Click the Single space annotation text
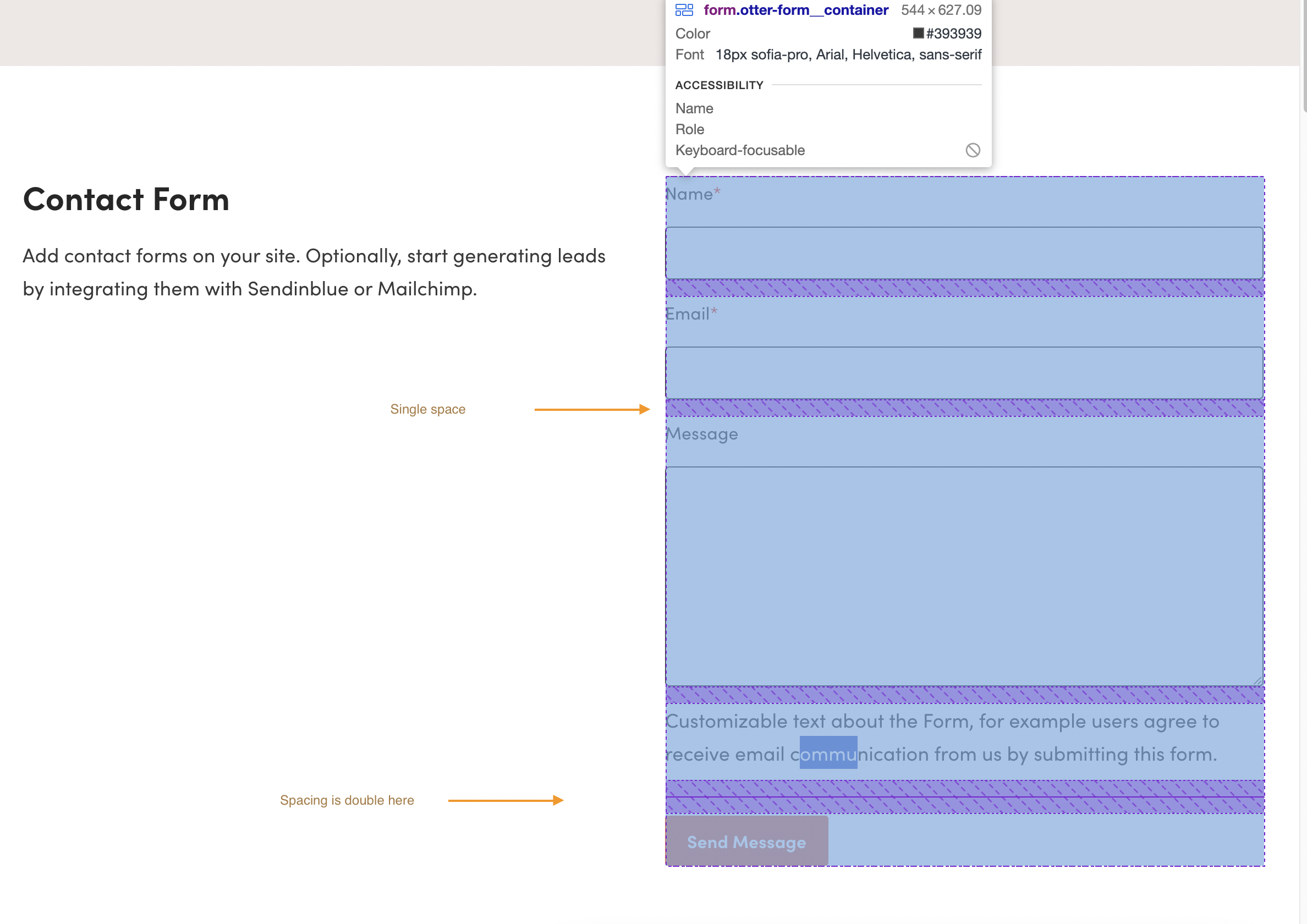 click(427, 409)
